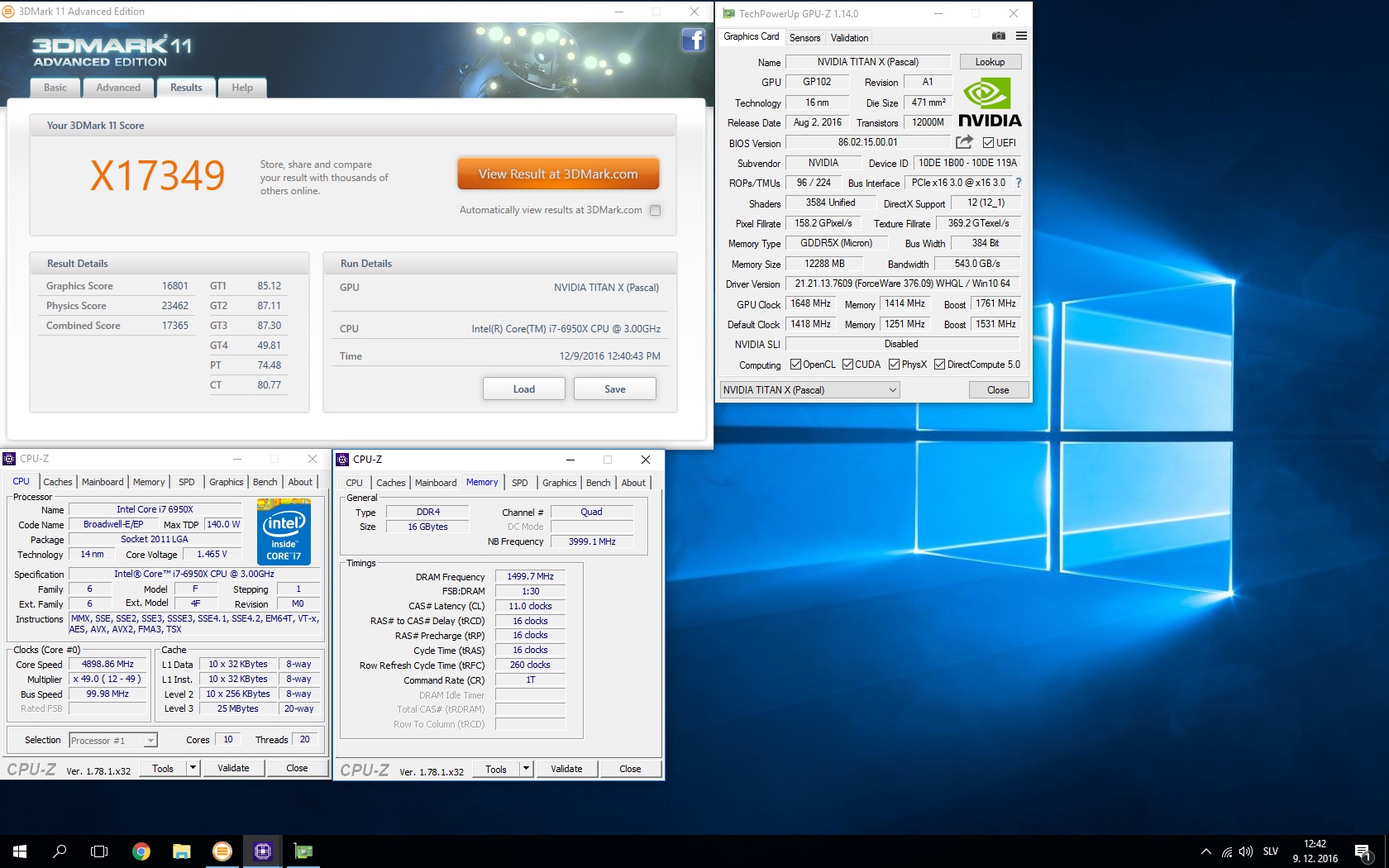Click right CPU-Z window title icon
1389x868 pixels.
point(342,460)
